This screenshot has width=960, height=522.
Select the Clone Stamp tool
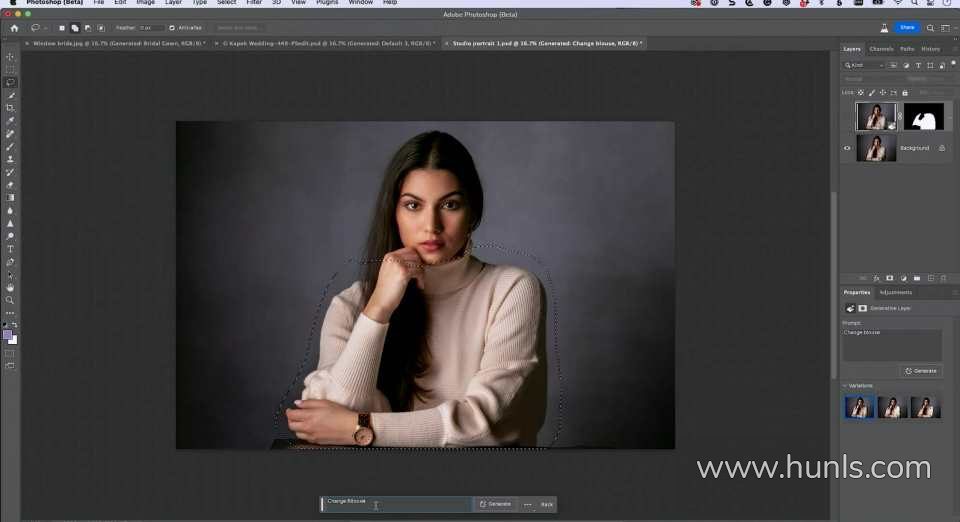[10, 159]
